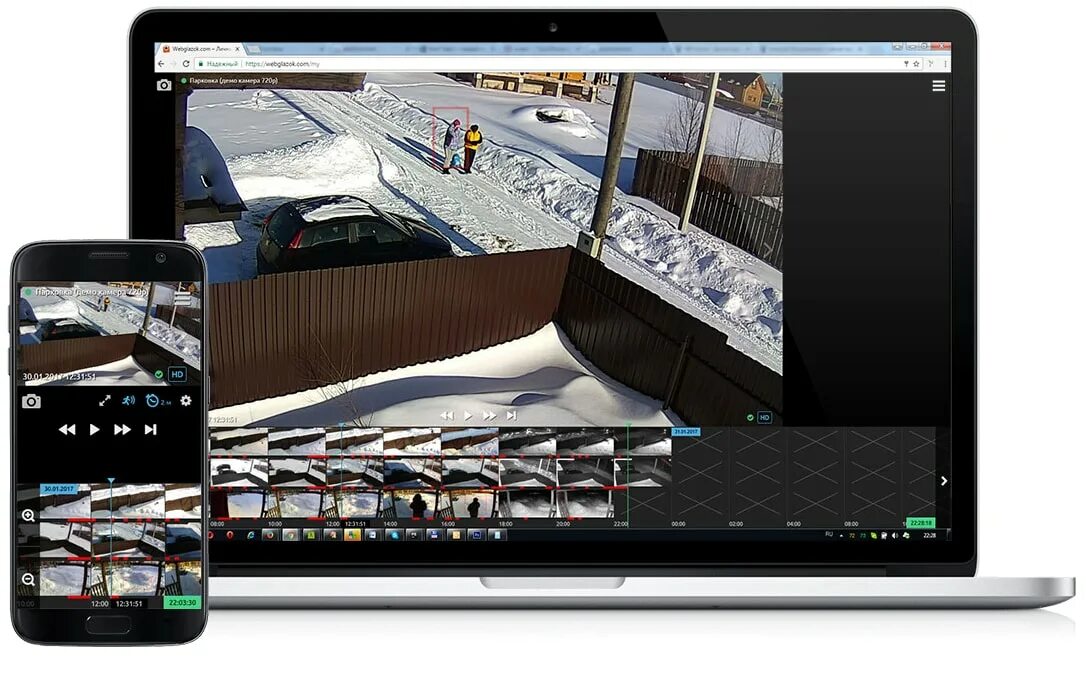This screenshot has width=1086, height=674.
Task: Click the 12:31:51 playhead time on the laptop timeline
Action: coord(355,524)
